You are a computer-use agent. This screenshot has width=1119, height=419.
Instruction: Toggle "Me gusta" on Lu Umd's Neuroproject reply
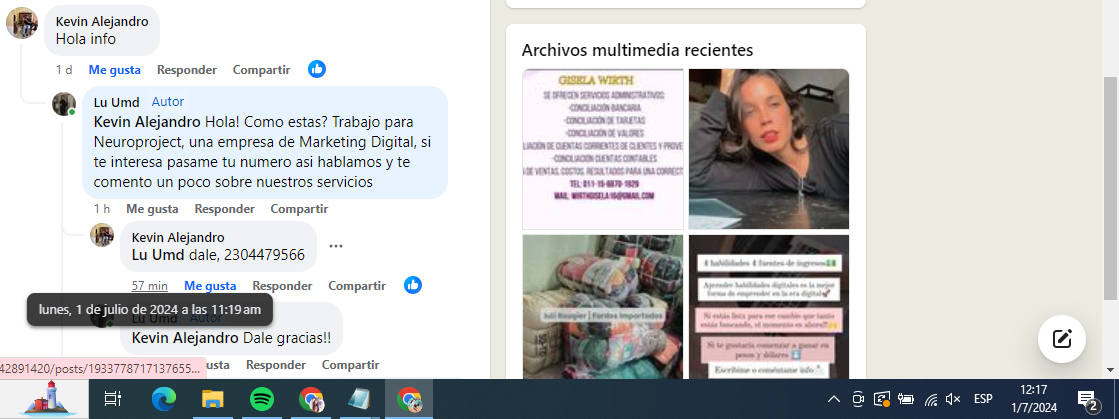152,209
